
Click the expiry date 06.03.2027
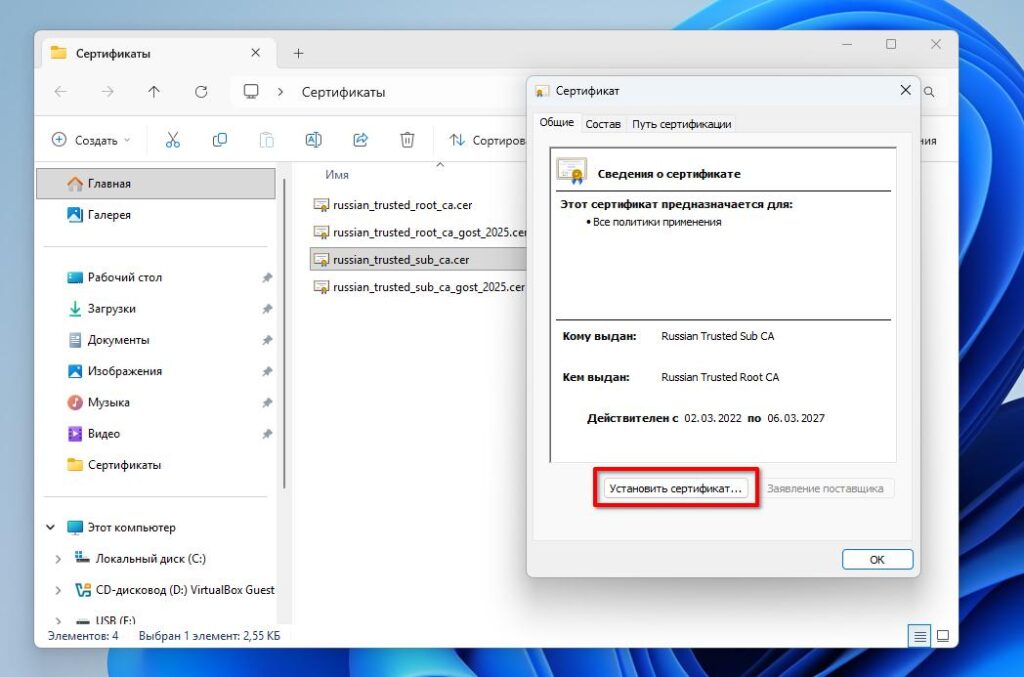click(x=795, y=418)
